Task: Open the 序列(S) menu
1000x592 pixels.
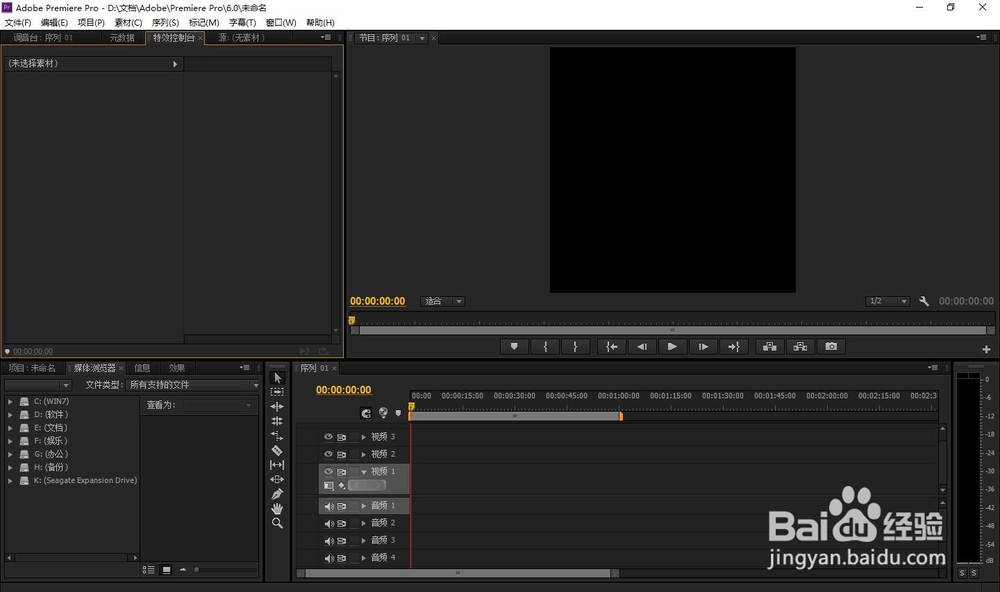Action: pyautogui.click(x=165, y=22)
